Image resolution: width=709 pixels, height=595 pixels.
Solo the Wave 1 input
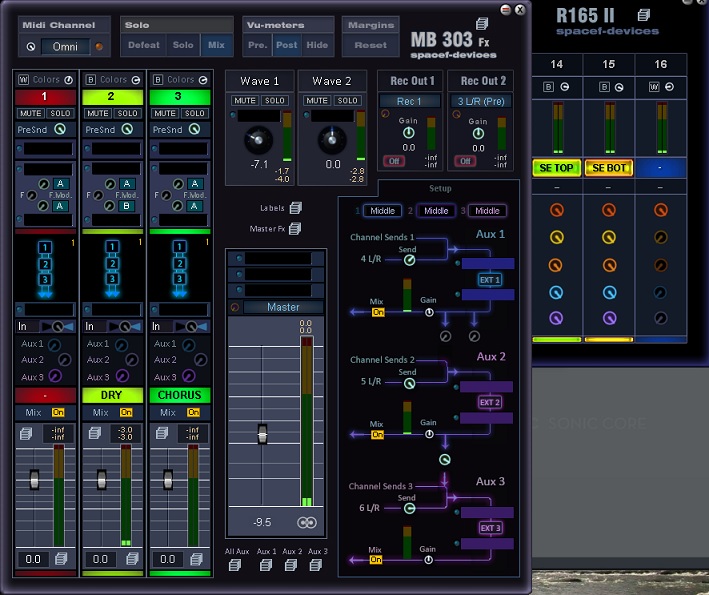coord(275,101)
